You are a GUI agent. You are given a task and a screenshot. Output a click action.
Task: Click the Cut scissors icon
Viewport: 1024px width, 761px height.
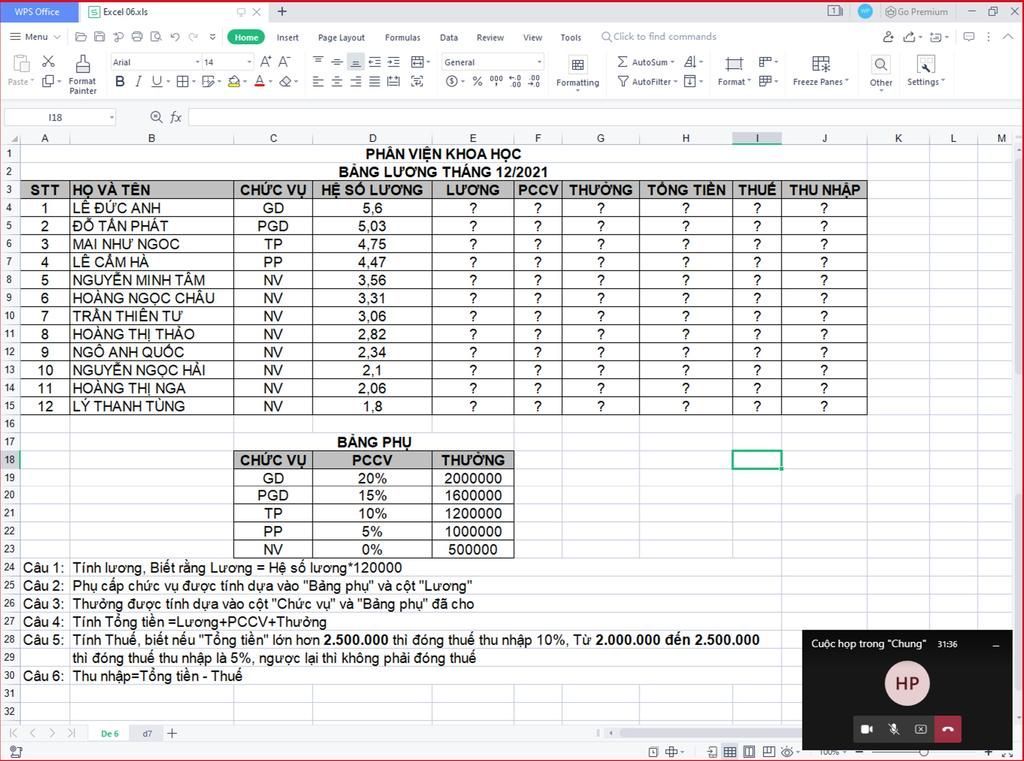(x=48, y=61)
